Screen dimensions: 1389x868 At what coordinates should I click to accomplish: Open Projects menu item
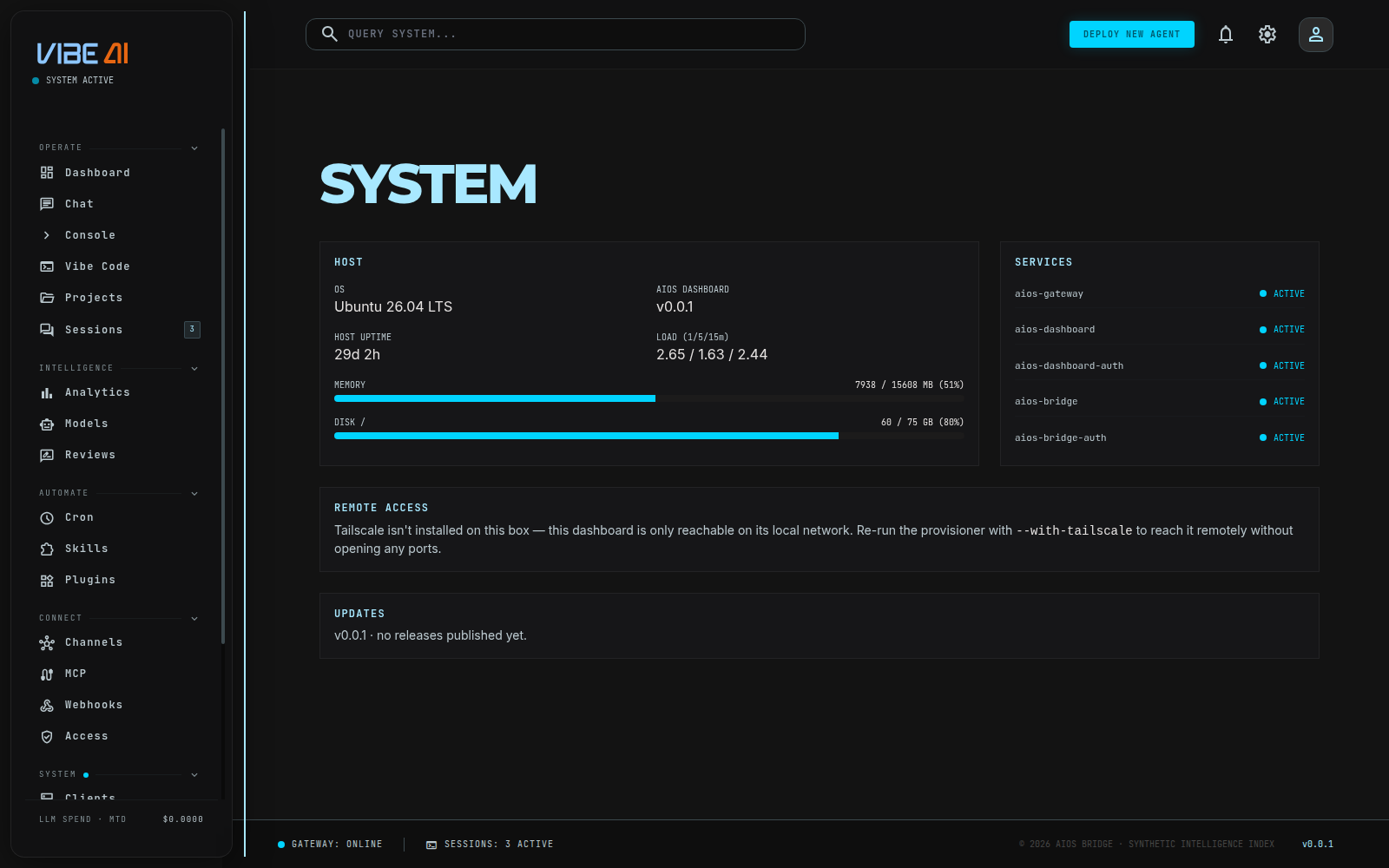(120, 298)
